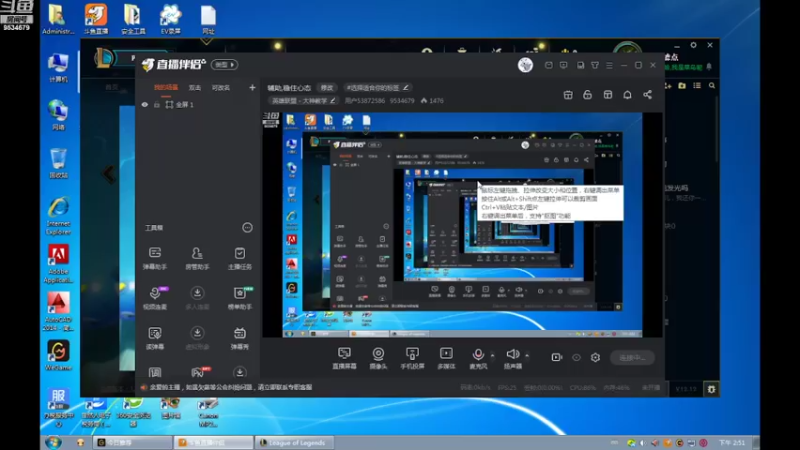Screen dimensions: 800x450
Task: Switch to the 可改名 scene tab
Action: [221, 88]
